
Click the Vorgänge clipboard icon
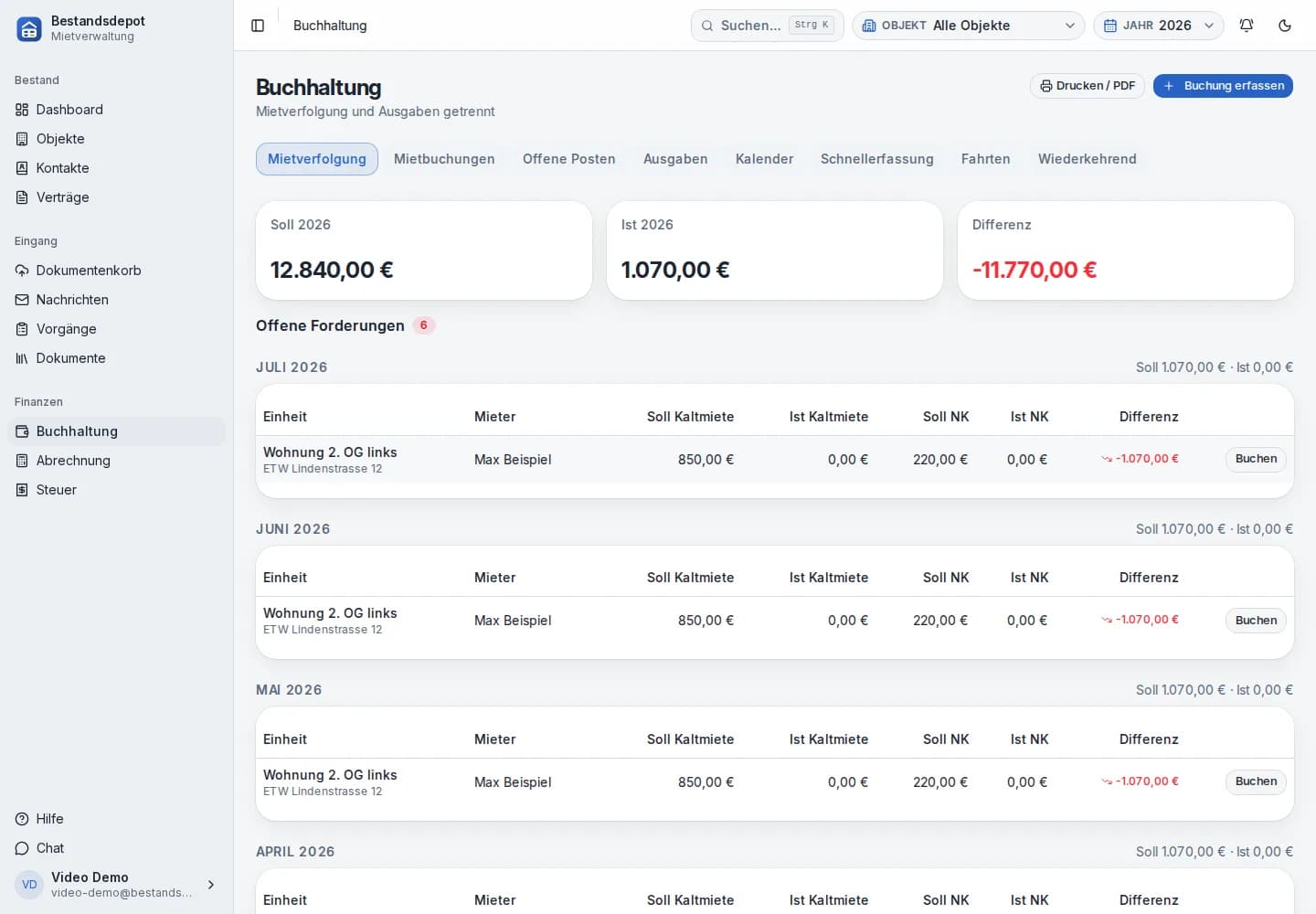tap(22, 329)
